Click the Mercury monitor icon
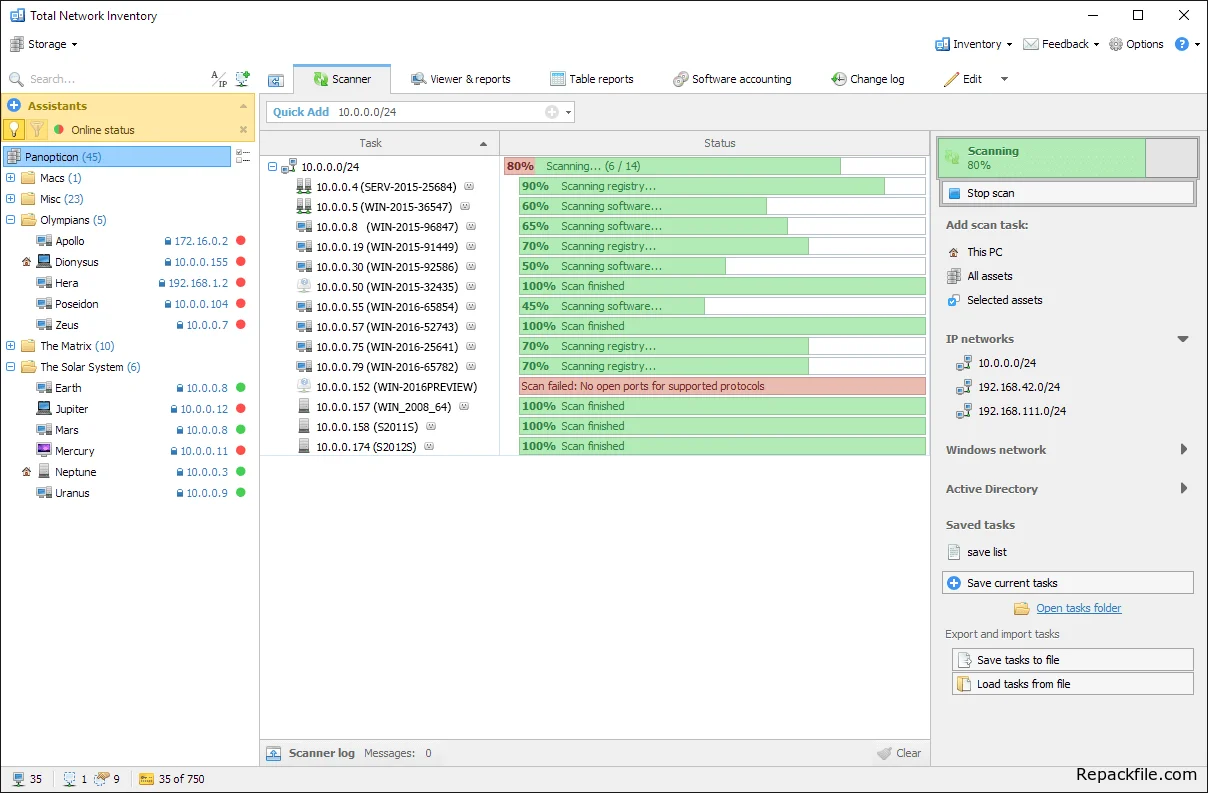1208x793 pixels. pos(44,451)
